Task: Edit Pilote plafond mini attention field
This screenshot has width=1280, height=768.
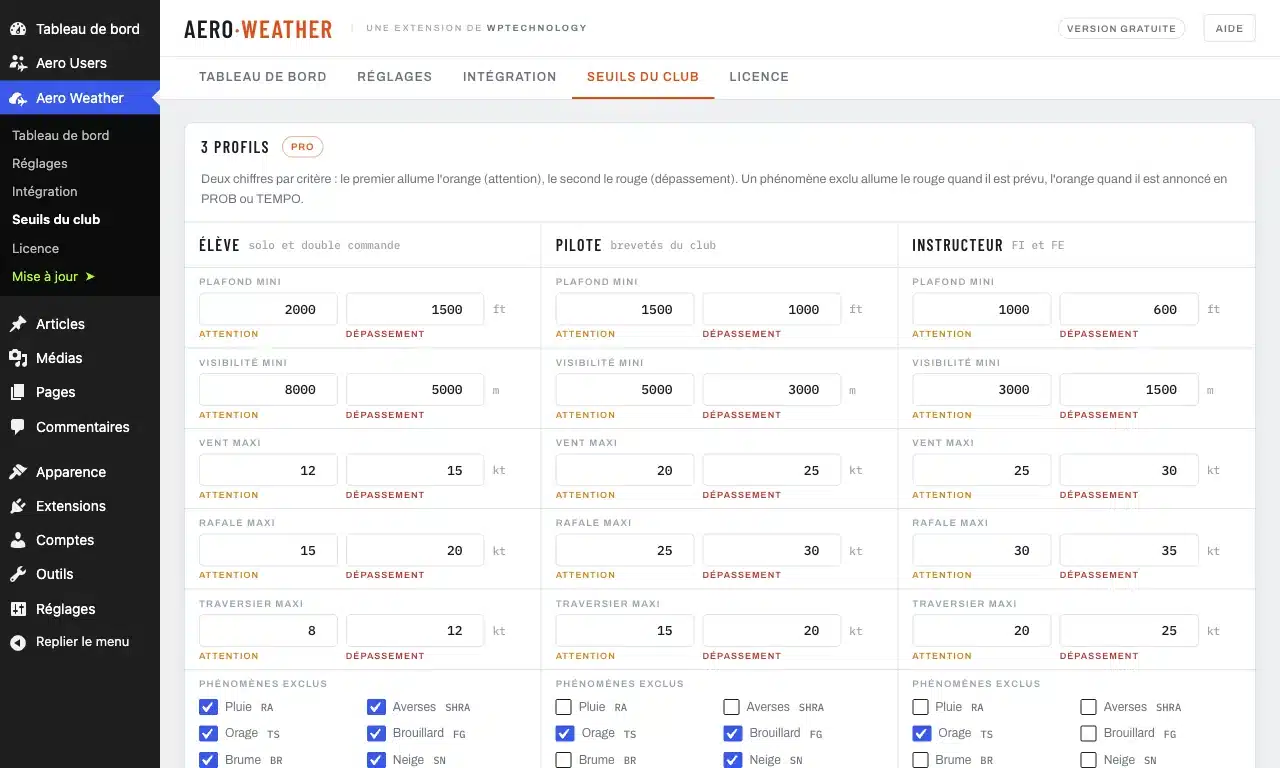Action: tap(625, 309)
